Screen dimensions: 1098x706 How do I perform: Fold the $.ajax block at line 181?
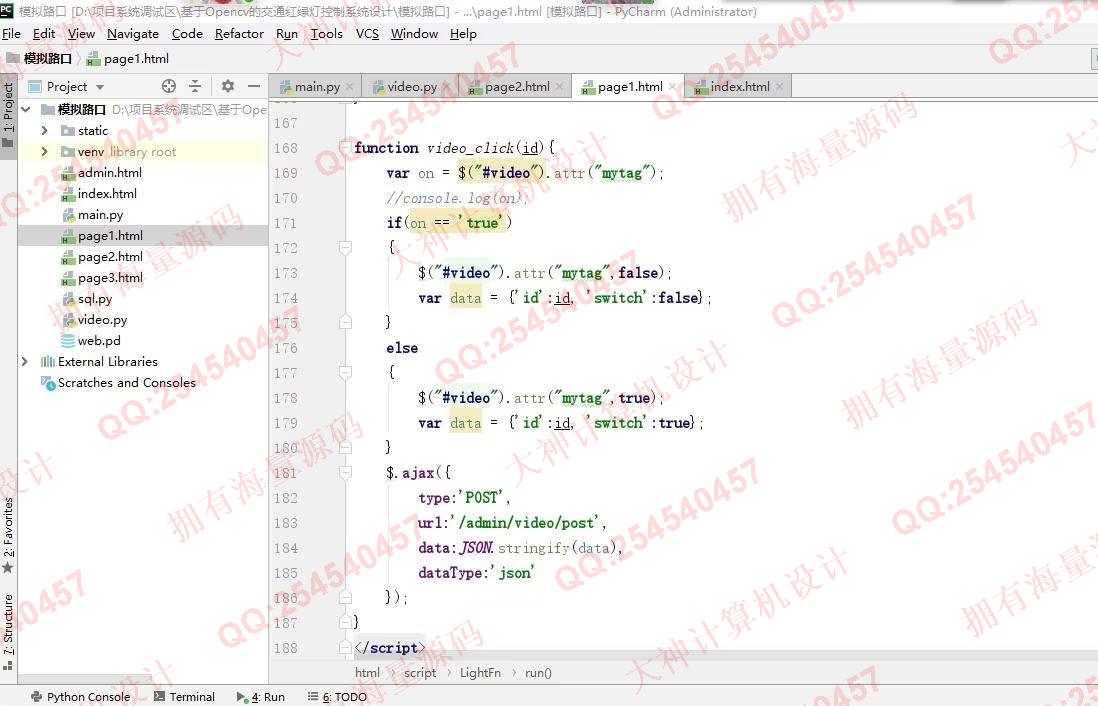(345, 473)
